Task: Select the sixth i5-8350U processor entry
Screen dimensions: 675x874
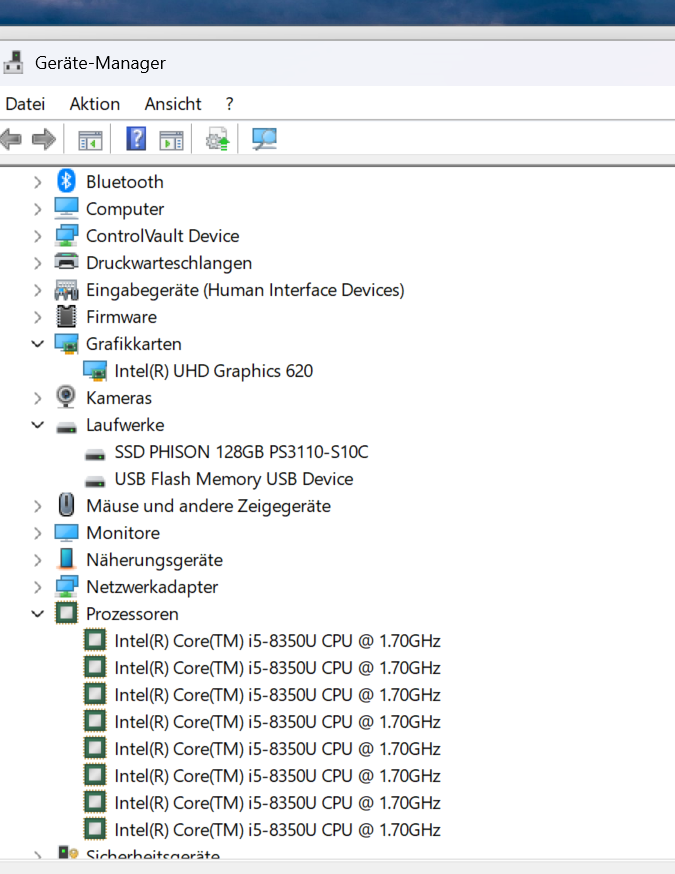Action: (278, 776)
